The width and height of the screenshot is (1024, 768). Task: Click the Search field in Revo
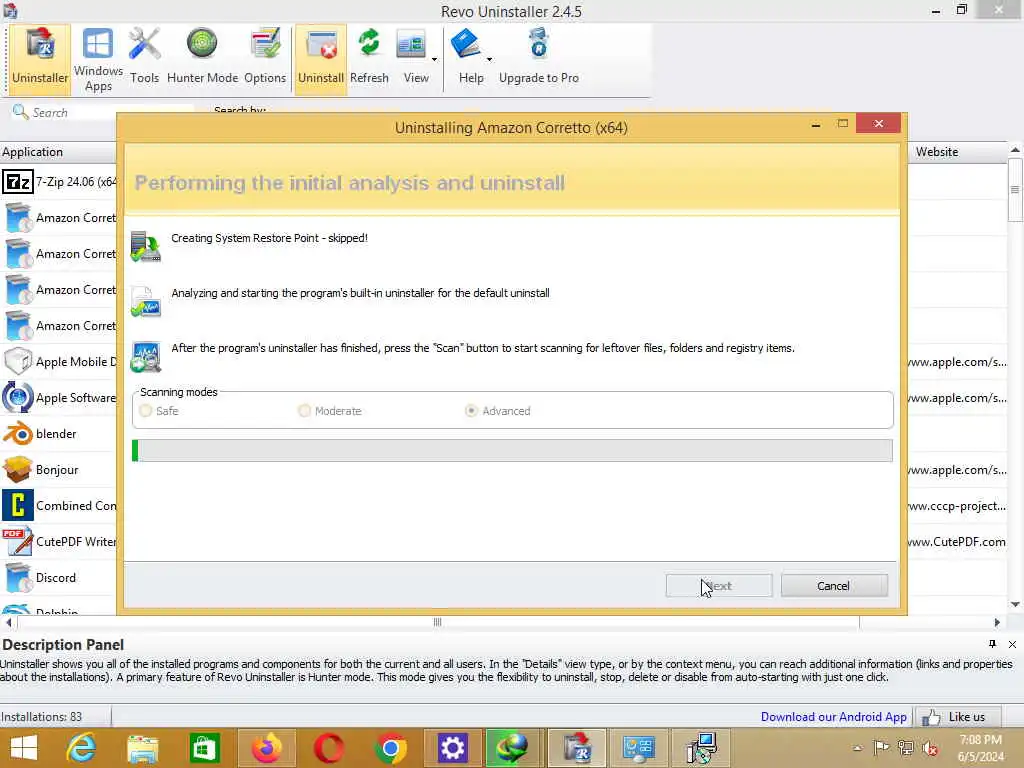click(x=104, y=112)
